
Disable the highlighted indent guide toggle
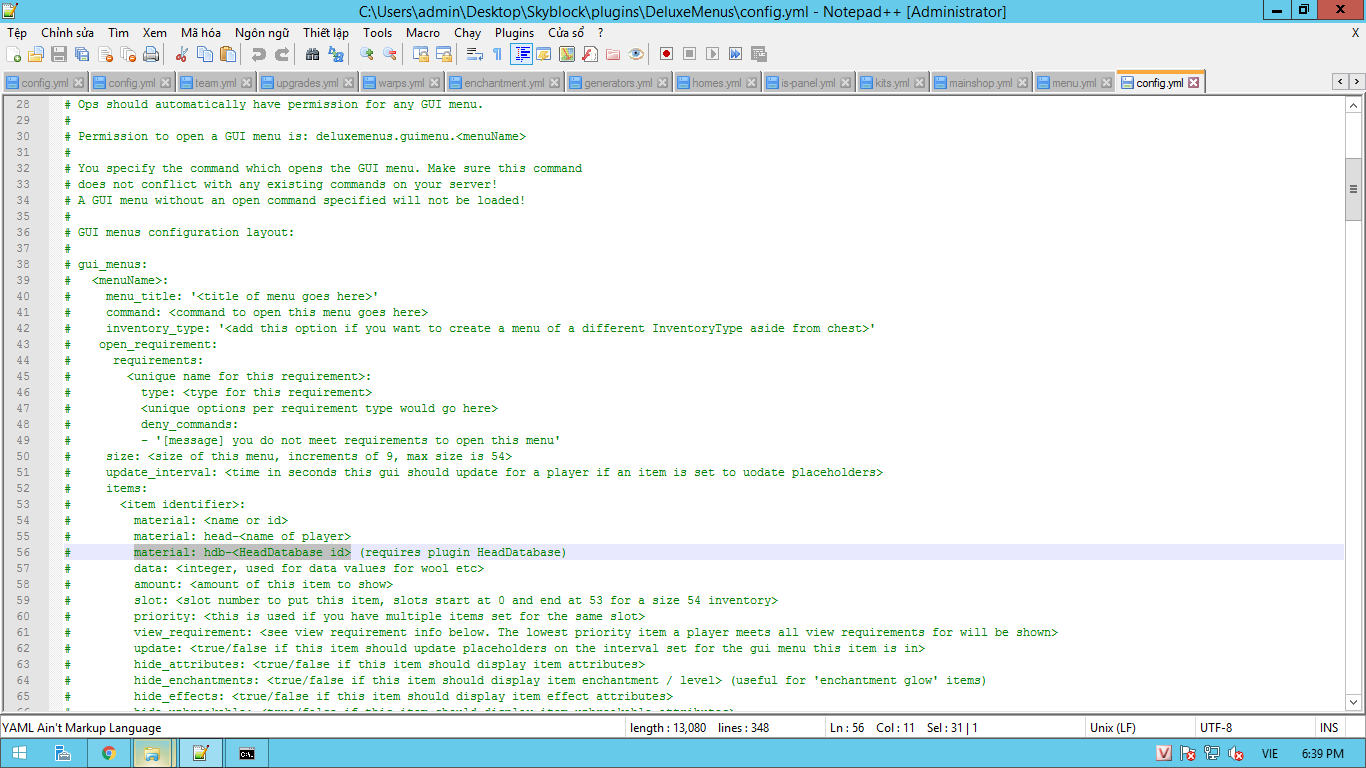(521, 54)
